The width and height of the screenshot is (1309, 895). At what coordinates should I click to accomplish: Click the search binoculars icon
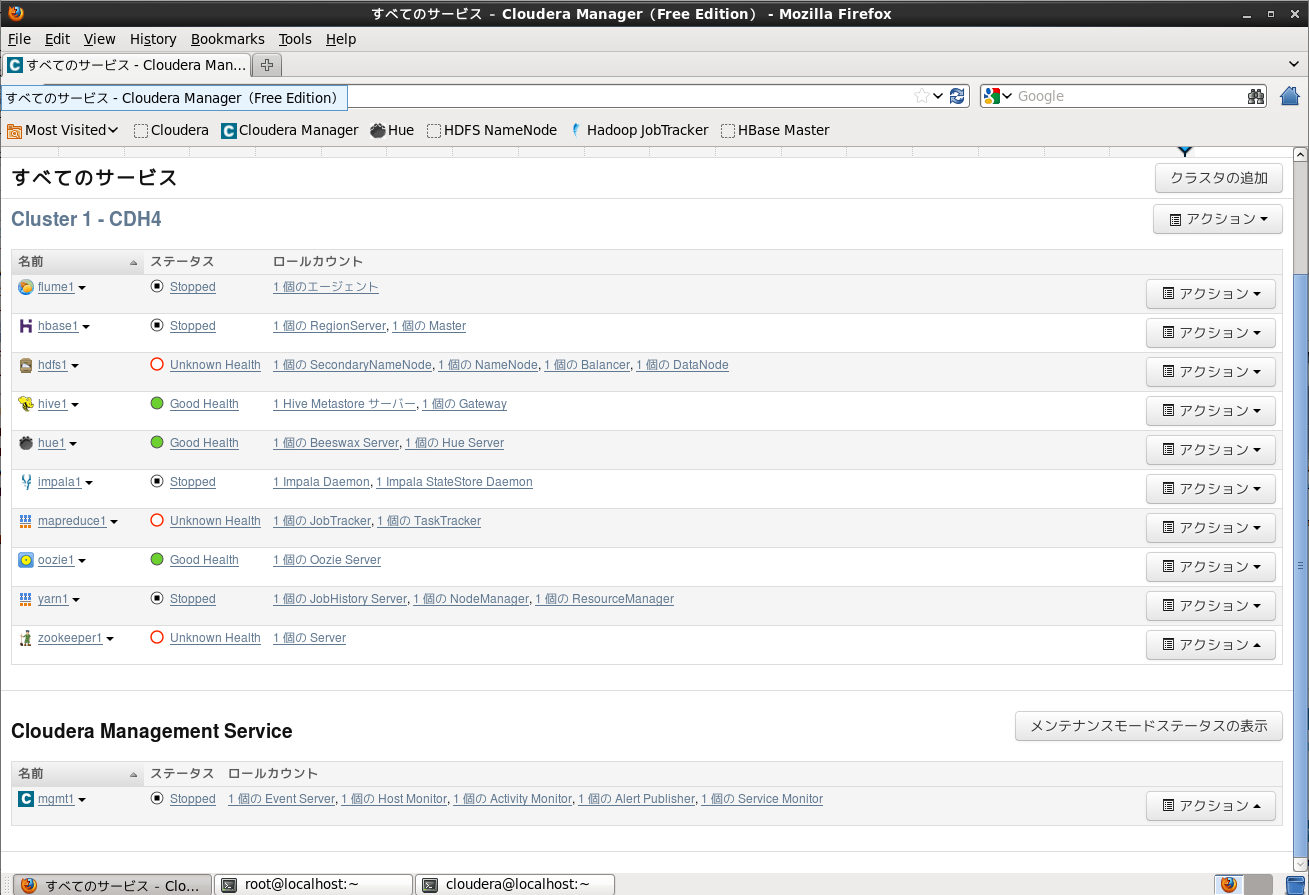coord(1257,96)
